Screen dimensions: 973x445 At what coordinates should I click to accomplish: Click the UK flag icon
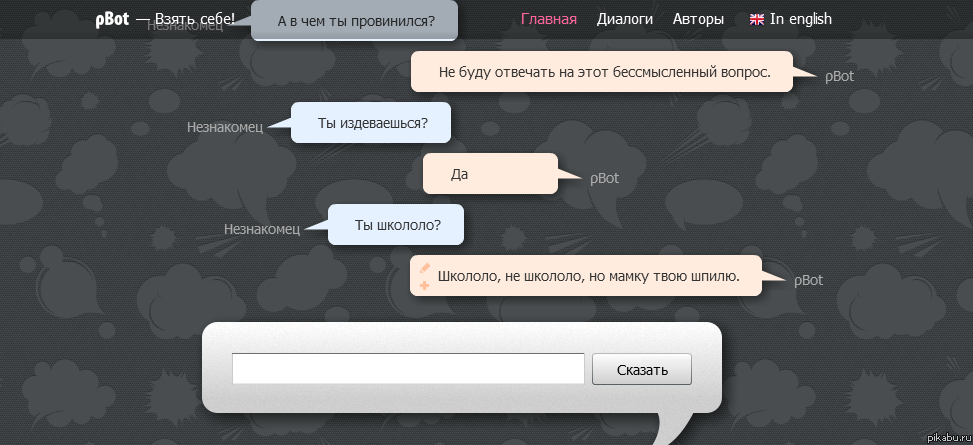(x=756, y=19)
